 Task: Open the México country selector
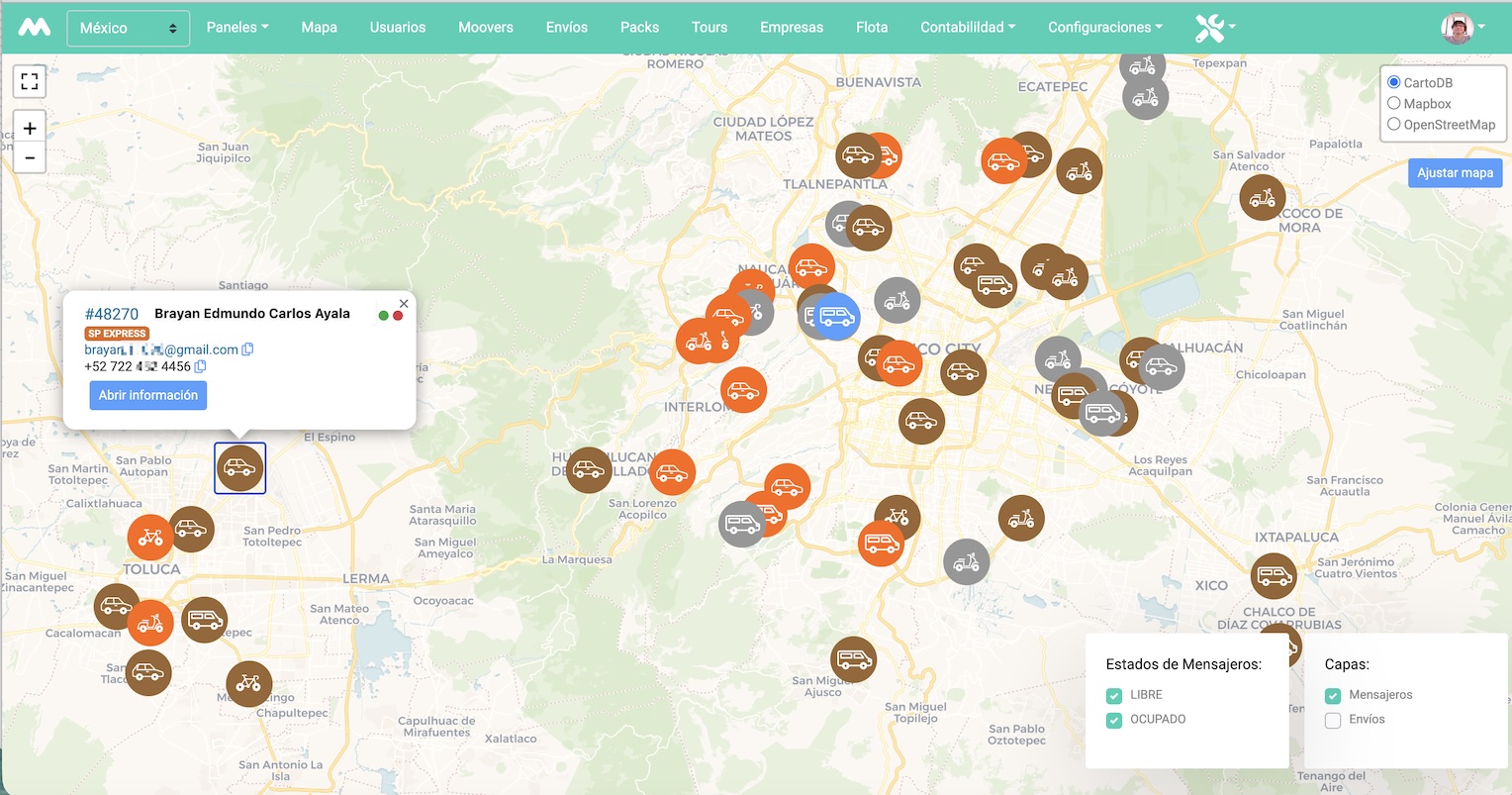[x=128, y=28]
